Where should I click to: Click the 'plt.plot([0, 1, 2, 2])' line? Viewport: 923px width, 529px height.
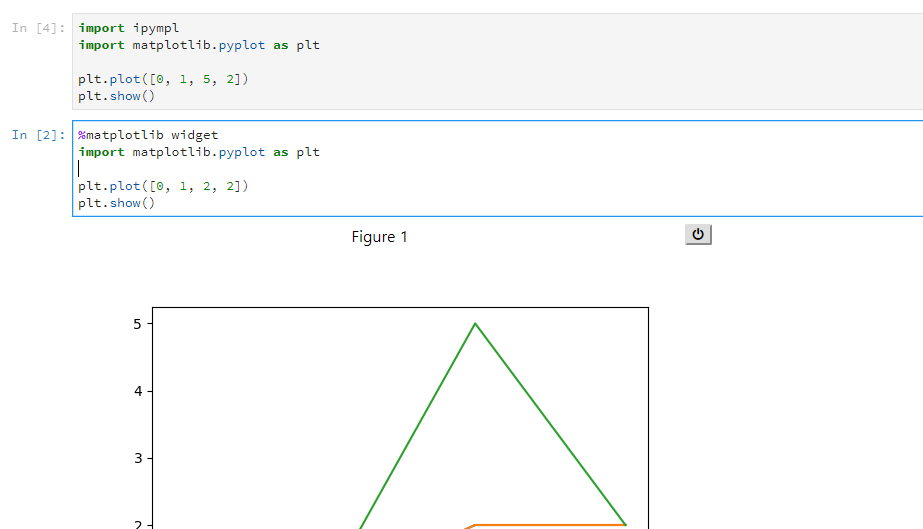(164, 187)
